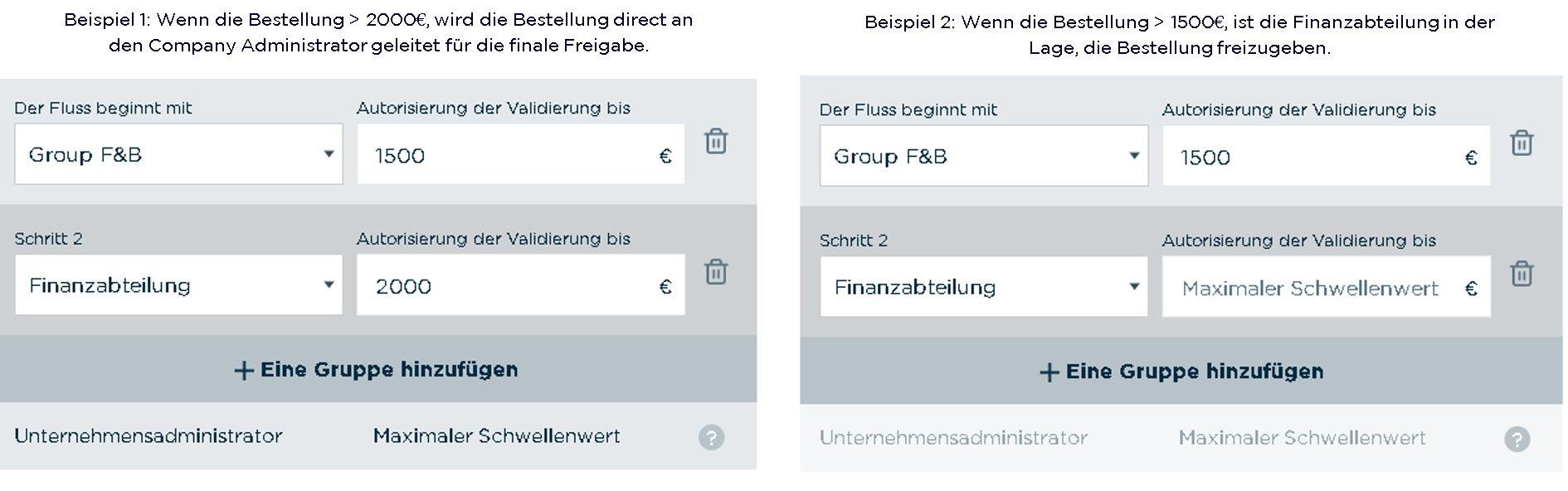The height and width of the screenshot is (491, 1568).
Task: Delete the Finanzabteilung step with 2000 threshold
Action: tap(716, 271)
